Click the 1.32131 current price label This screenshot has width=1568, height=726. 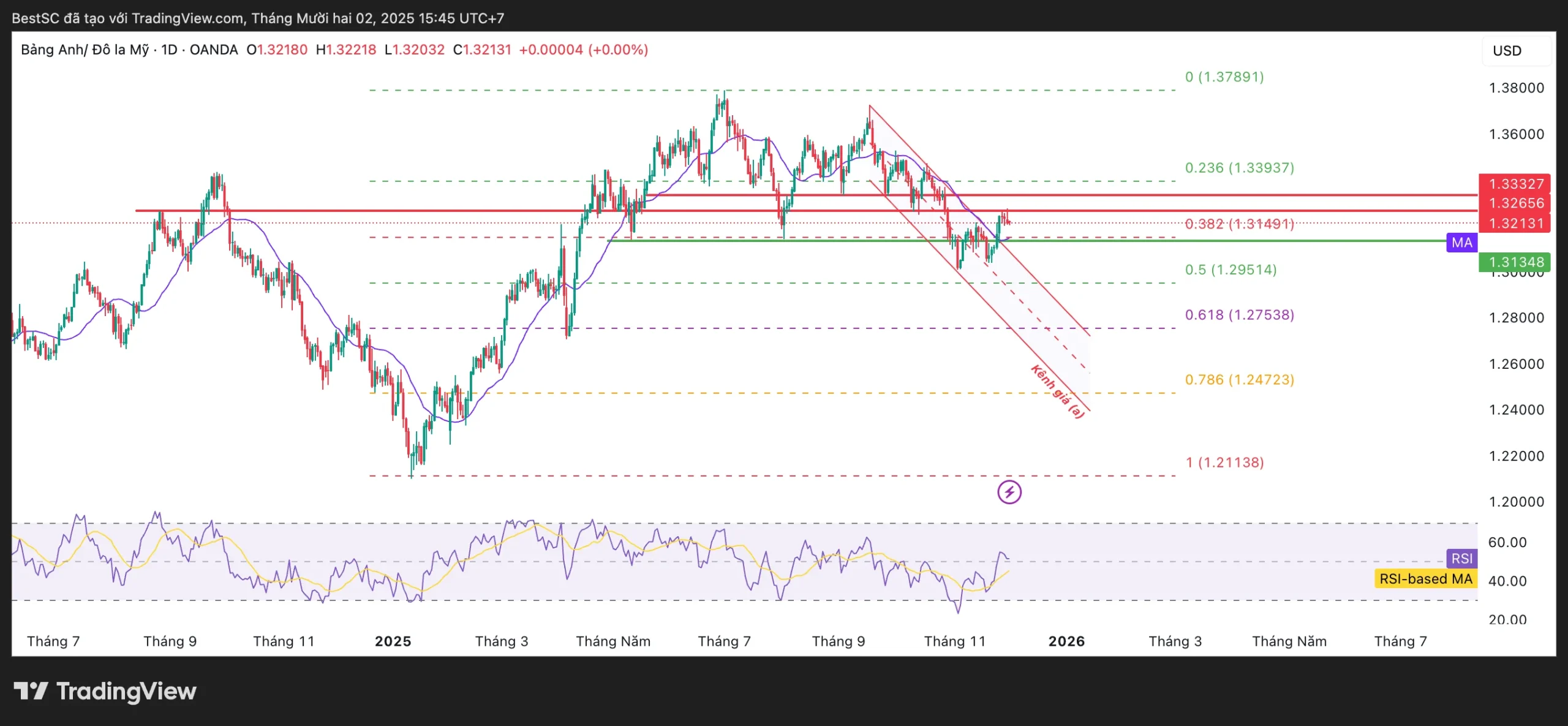click(1516, 223)
